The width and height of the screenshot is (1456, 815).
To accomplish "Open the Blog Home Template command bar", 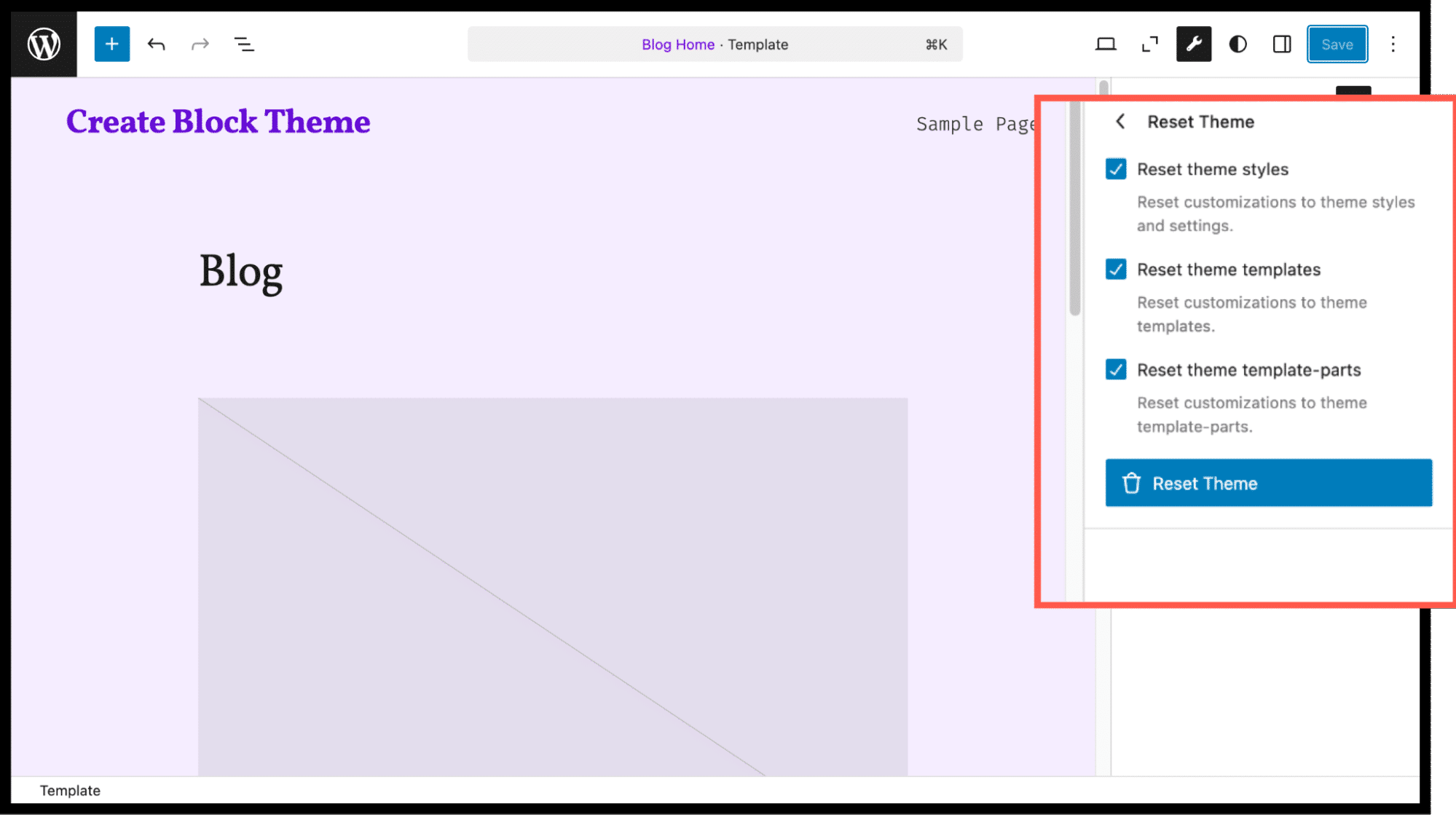I will [715, 44].
